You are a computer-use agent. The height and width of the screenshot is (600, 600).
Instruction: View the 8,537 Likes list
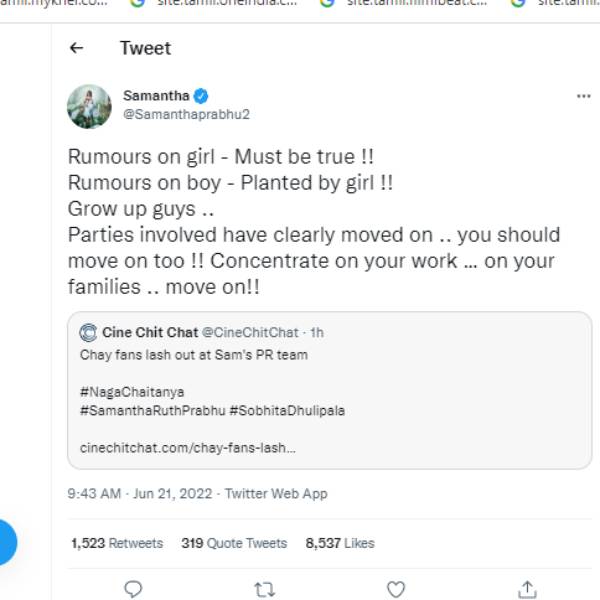[340, 543]
